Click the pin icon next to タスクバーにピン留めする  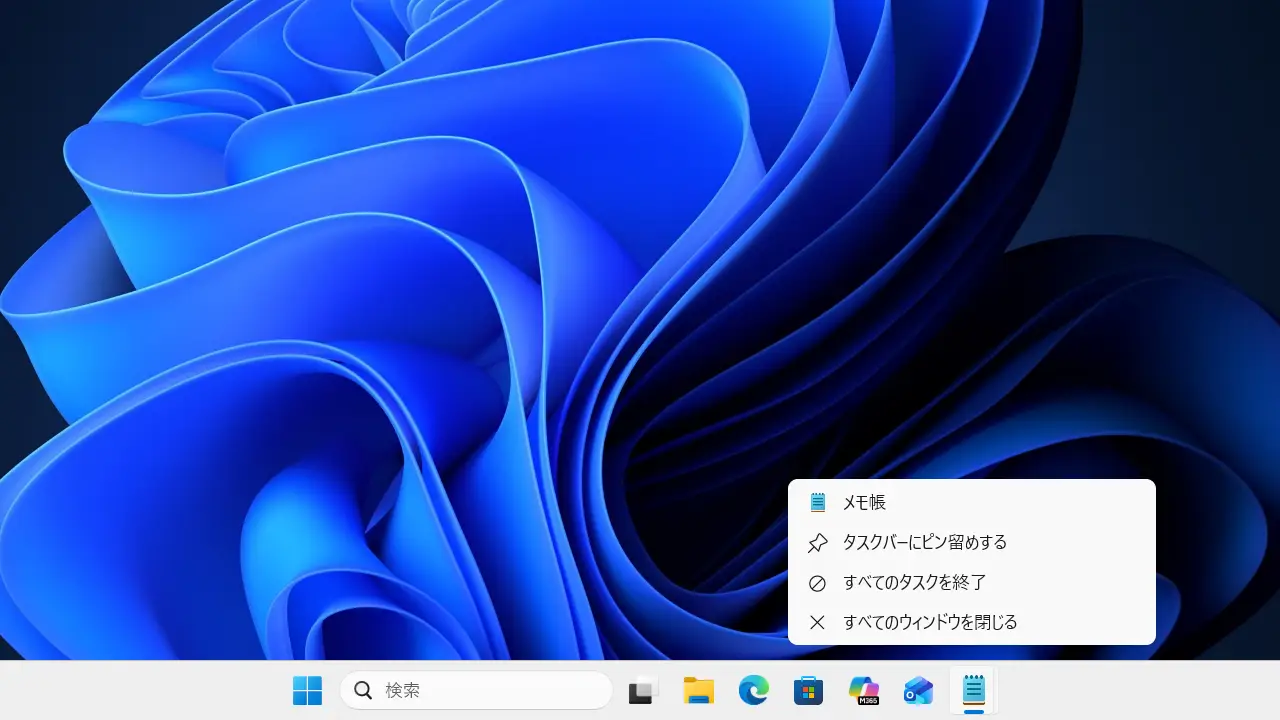pos(818,542)
